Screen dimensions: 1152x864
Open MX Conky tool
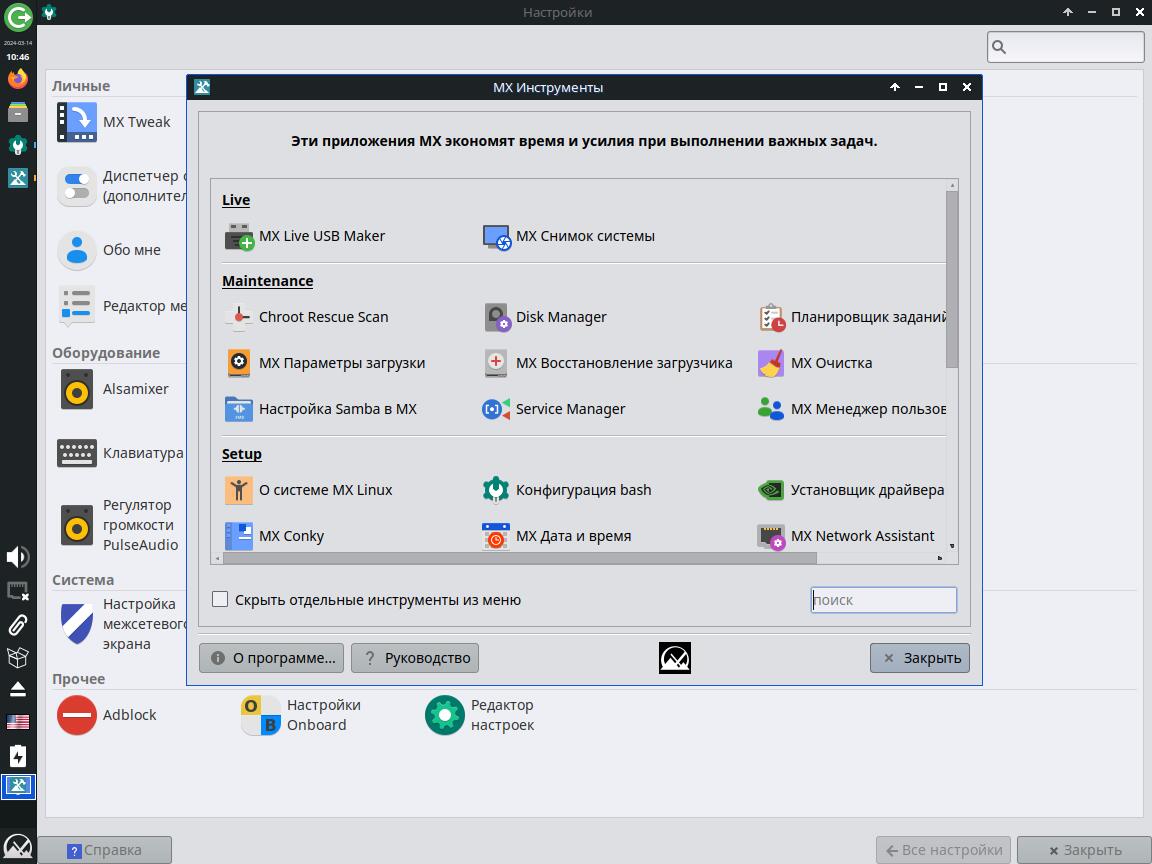coord(274,536)
